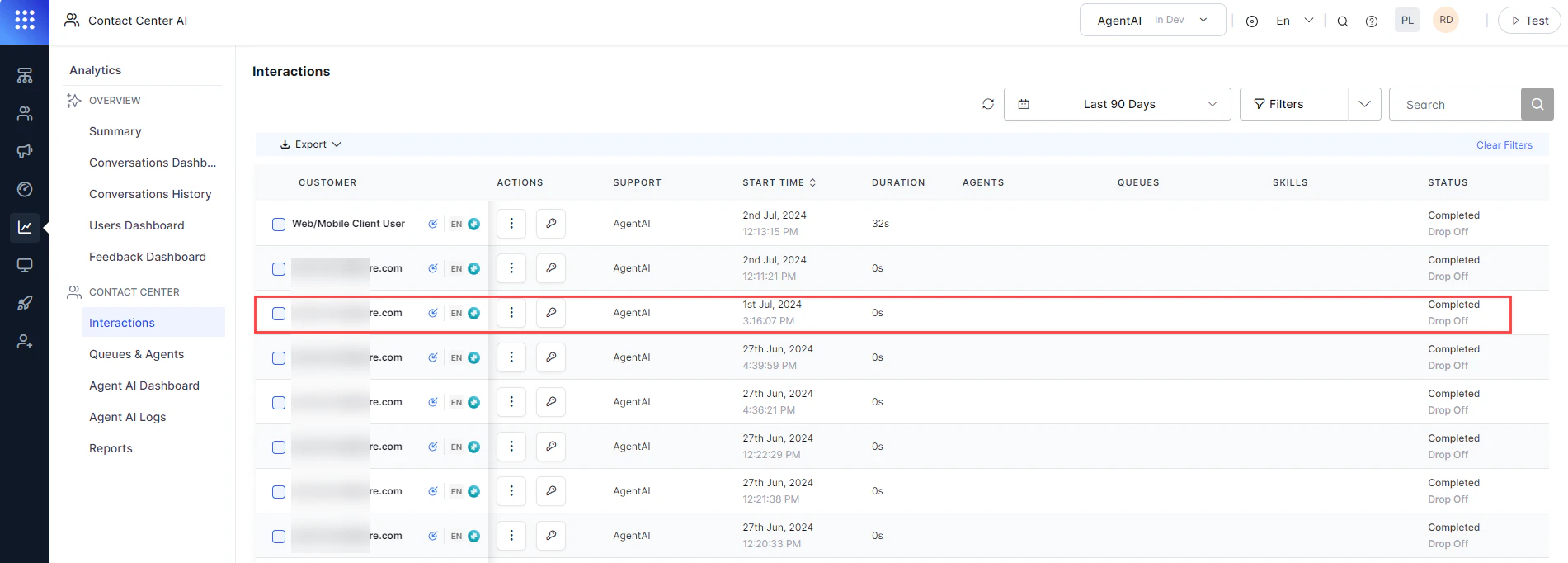
Task: Select checkbox for 27th Jun 12:22:29 PM row
Action: [279, 447]
